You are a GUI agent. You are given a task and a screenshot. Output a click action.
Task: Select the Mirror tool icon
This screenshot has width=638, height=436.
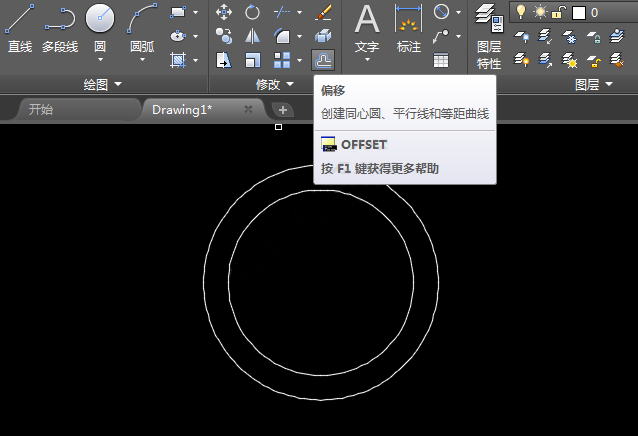click(252, 36)
